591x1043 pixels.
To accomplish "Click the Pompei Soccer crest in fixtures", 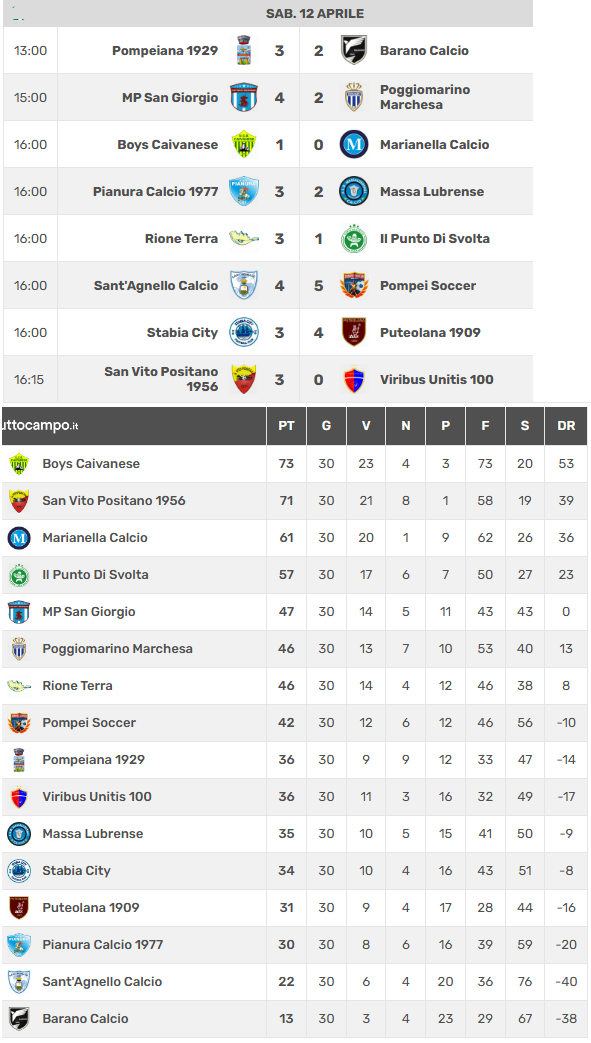I will pos(354,285).
